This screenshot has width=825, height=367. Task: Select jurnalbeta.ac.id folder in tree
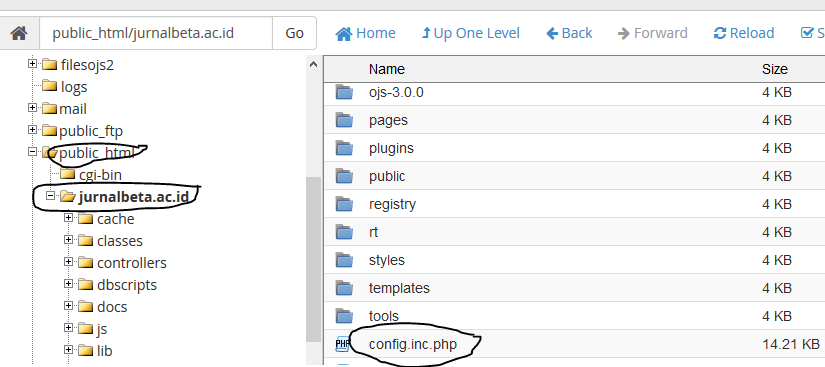point(133,197)
